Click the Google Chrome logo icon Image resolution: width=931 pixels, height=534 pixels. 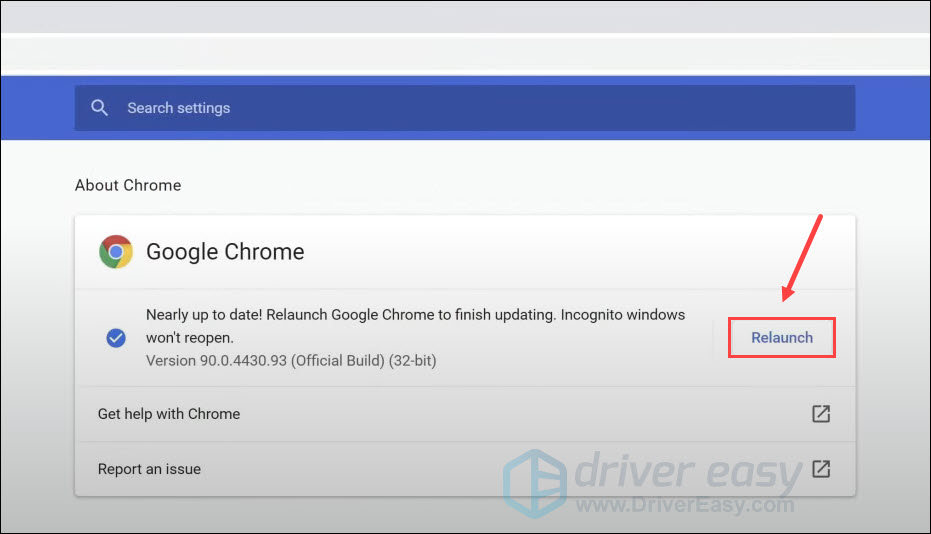[x=116, y=252]
